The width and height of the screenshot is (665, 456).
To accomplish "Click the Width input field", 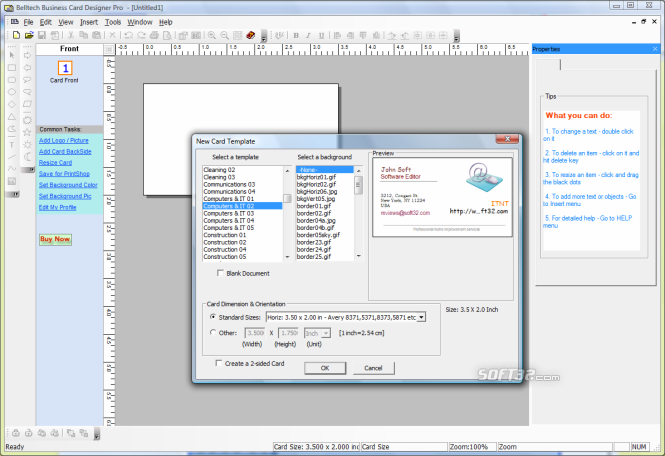I will (255, 333).
